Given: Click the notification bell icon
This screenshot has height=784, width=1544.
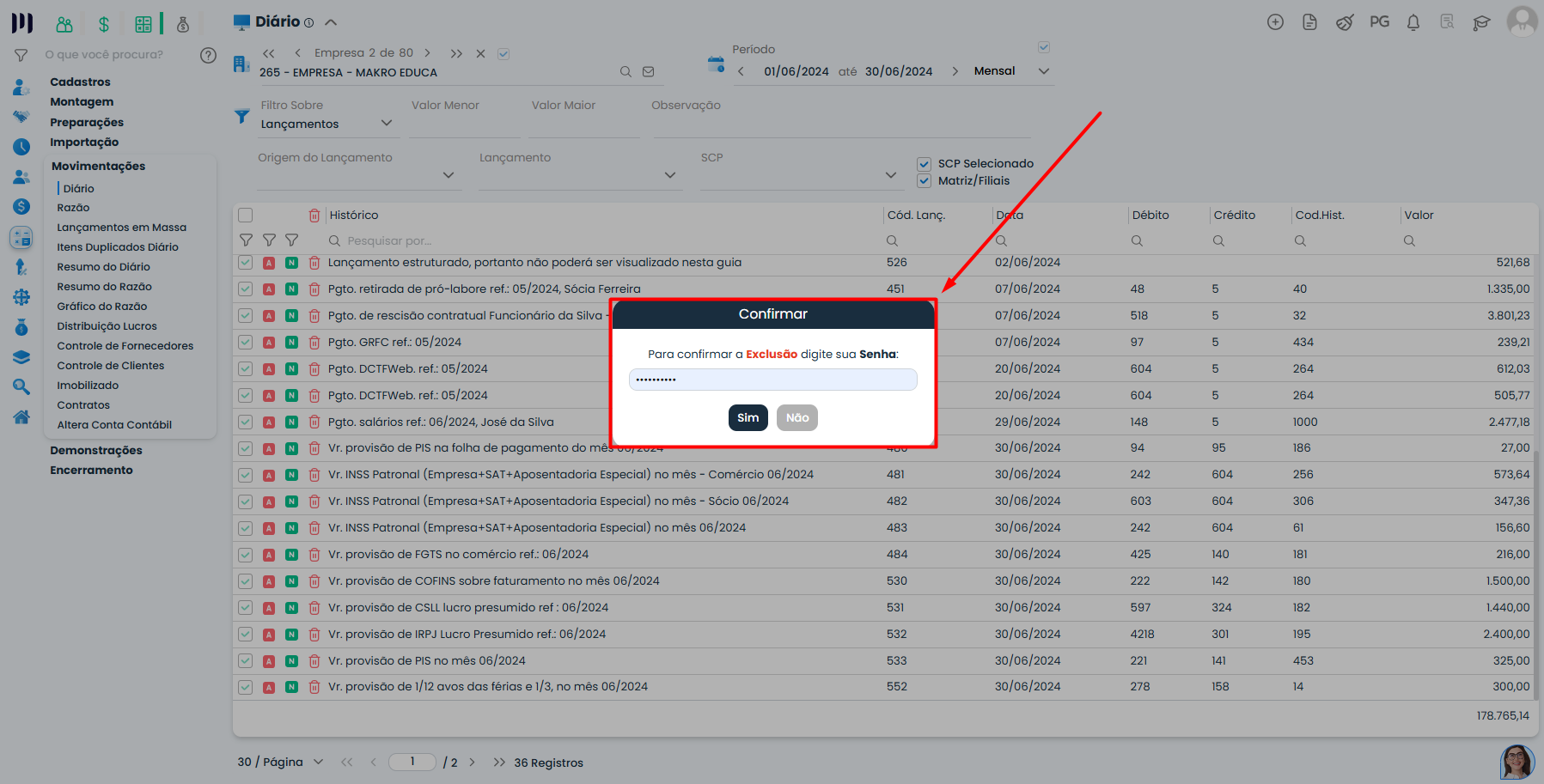Looking at the screenshot, I should tap(1413, 22).
